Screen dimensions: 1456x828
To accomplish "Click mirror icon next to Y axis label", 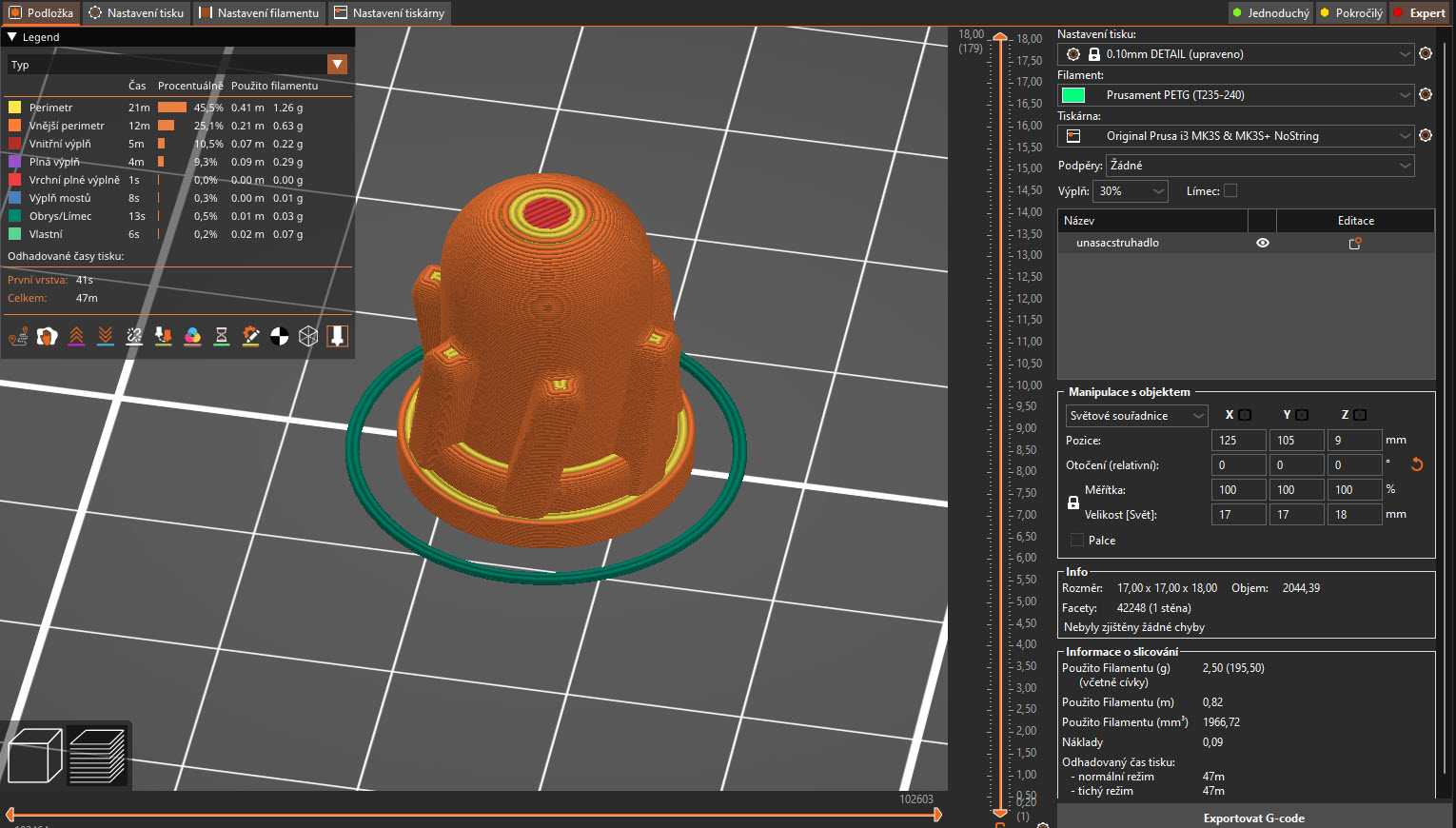I will pos(1302,415).
